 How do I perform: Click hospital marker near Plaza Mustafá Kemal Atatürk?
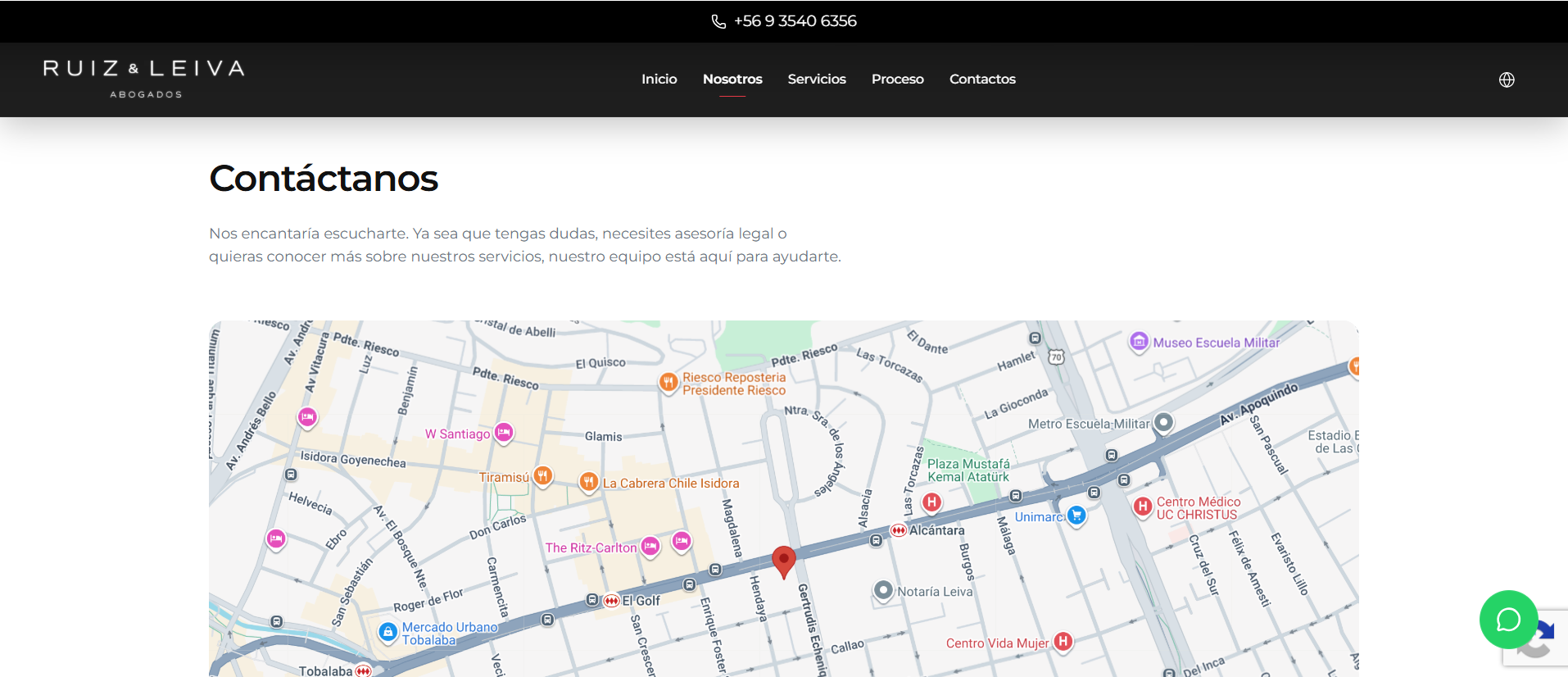[931, 502]
